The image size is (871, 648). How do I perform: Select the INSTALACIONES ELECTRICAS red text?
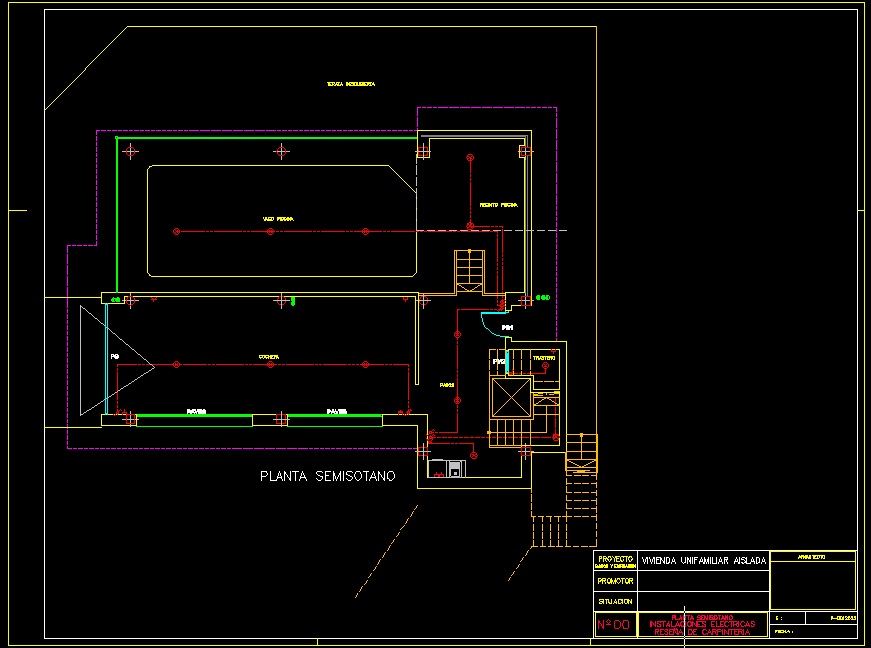[702, 624]
